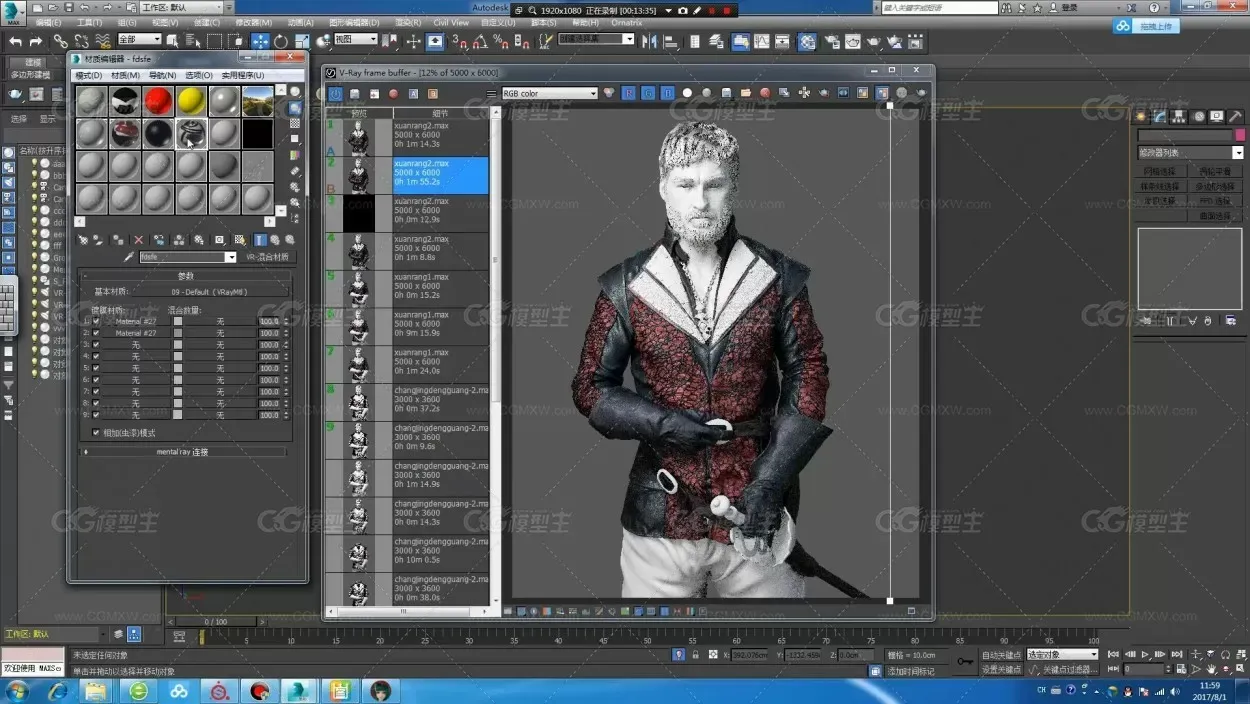Activate the Select and Move tool
1250x704 pixels.
pos(260,41)
